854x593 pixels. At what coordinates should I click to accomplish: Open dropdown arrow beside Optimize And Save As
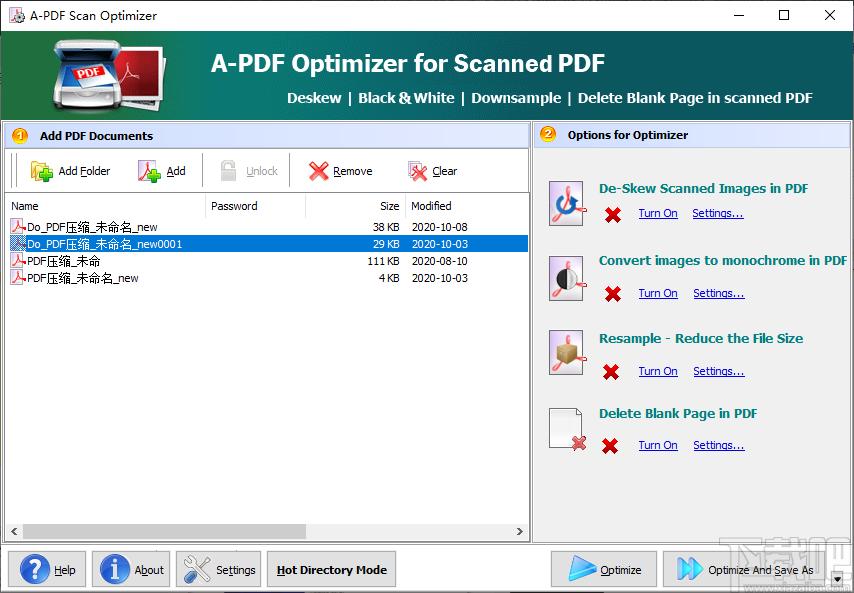(x=838, y=580)
